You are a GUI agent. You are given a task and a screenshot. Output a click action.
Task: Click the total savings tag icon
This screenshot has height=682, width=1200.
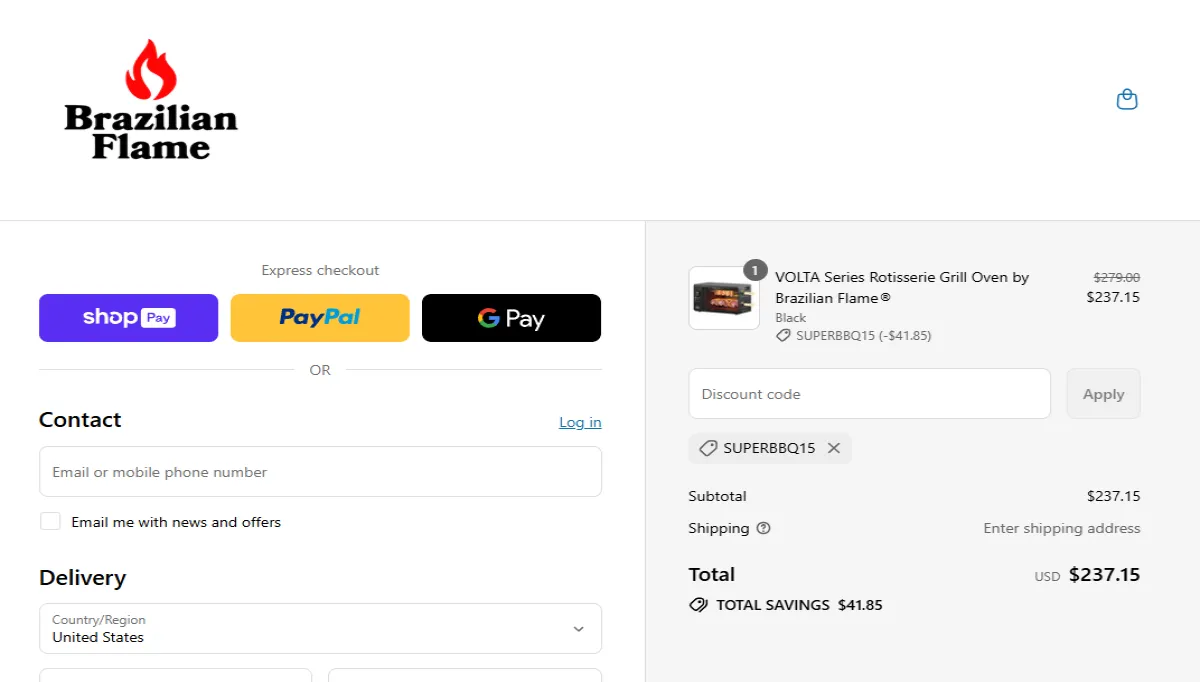click(x=698, y=605)
